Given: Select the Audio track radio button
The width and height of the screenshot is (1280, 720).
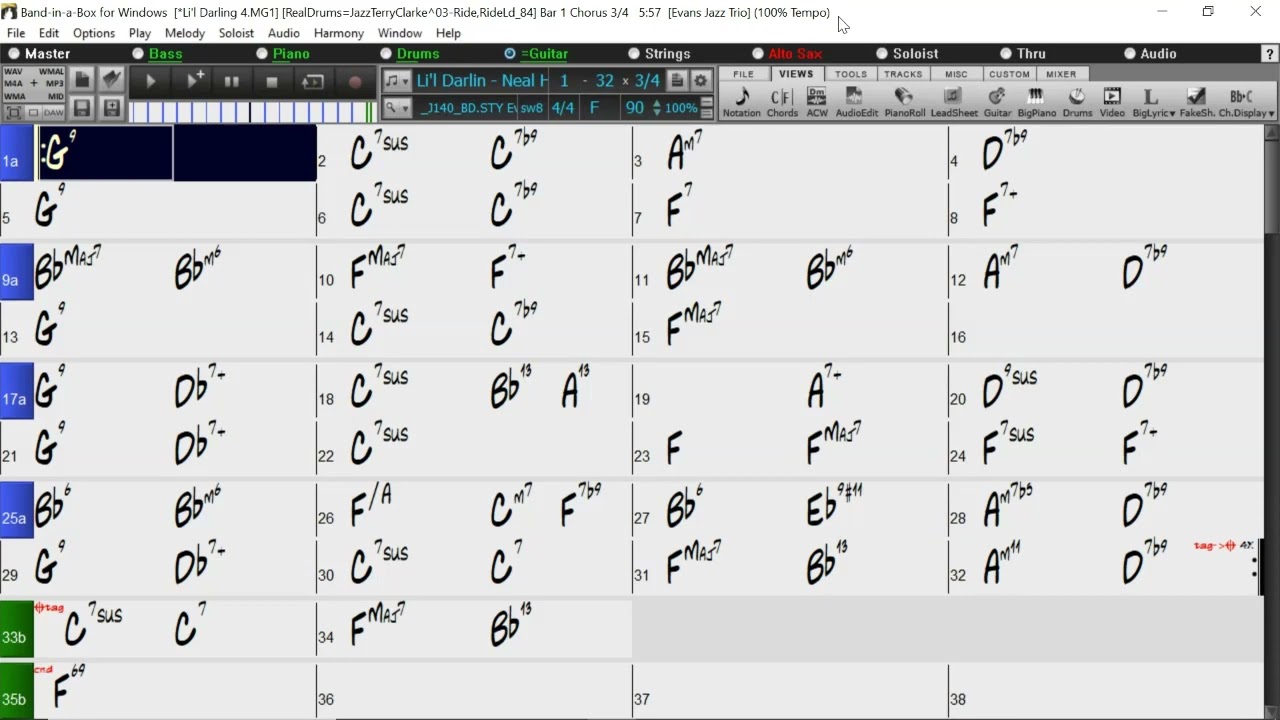Looking at the screenshot, I should click(1130, 54).
